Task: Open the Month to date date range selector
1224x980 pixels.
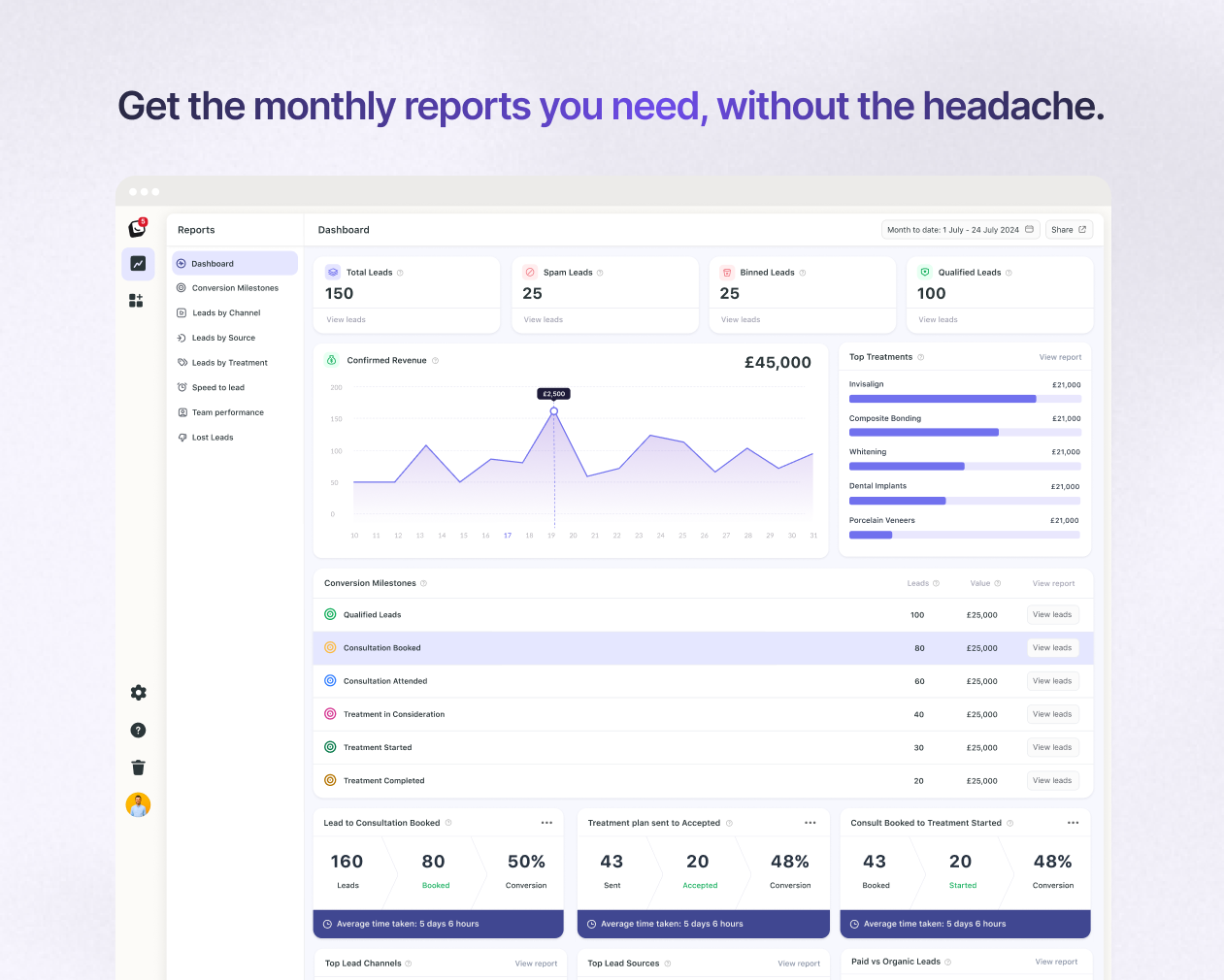Action: [x=956, y=229]
